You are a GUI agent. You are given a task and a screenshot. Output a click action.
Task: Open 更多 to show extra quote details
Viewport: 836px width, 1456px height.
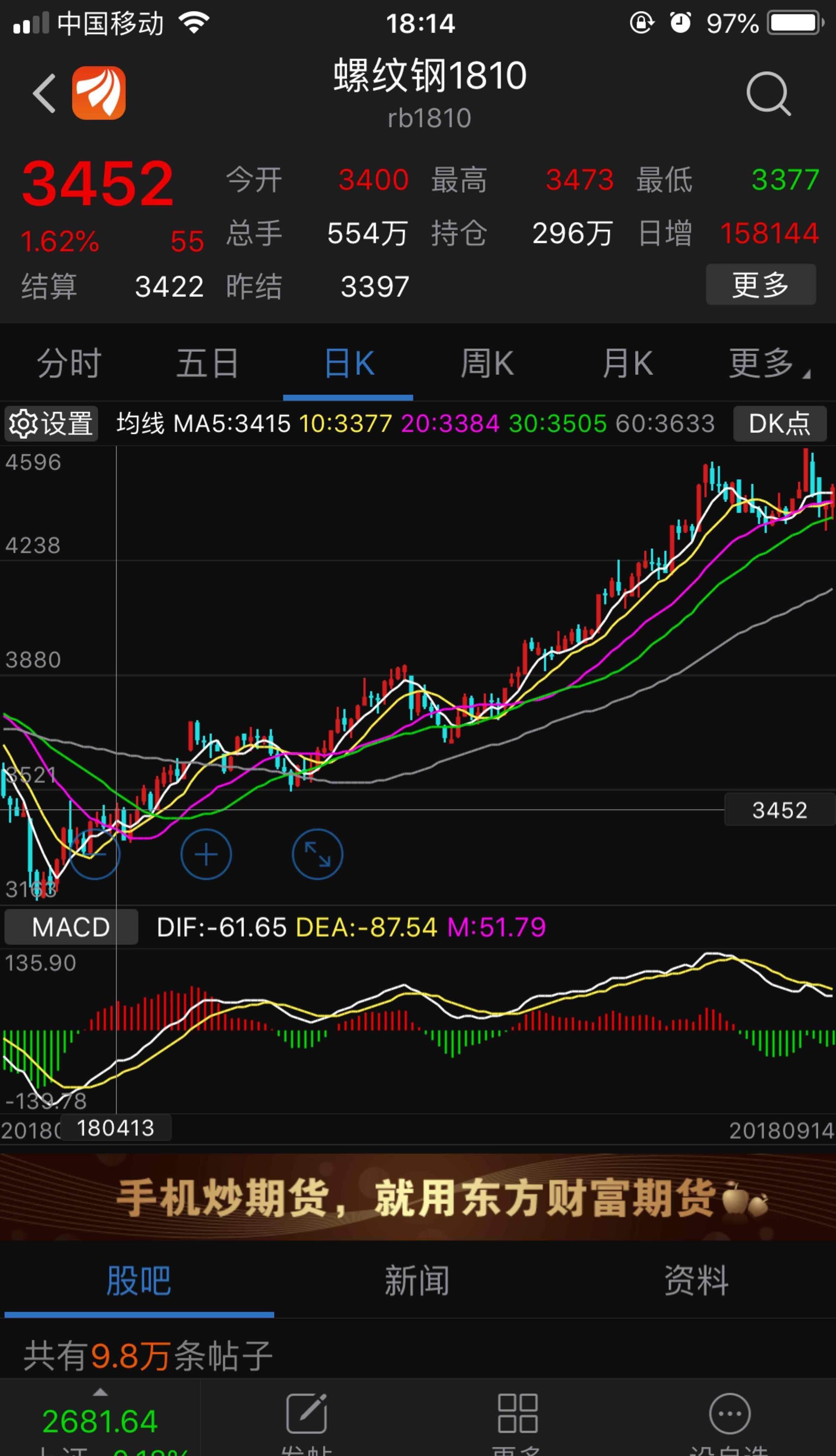(x=761, y=284)
